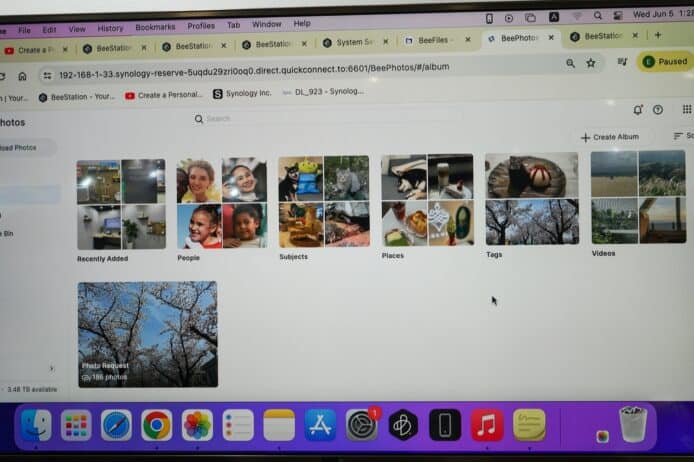The height and width of the screenshot is (462, 694).
Task: Launch the Music app in the dock
Action: tap(487, 425)
